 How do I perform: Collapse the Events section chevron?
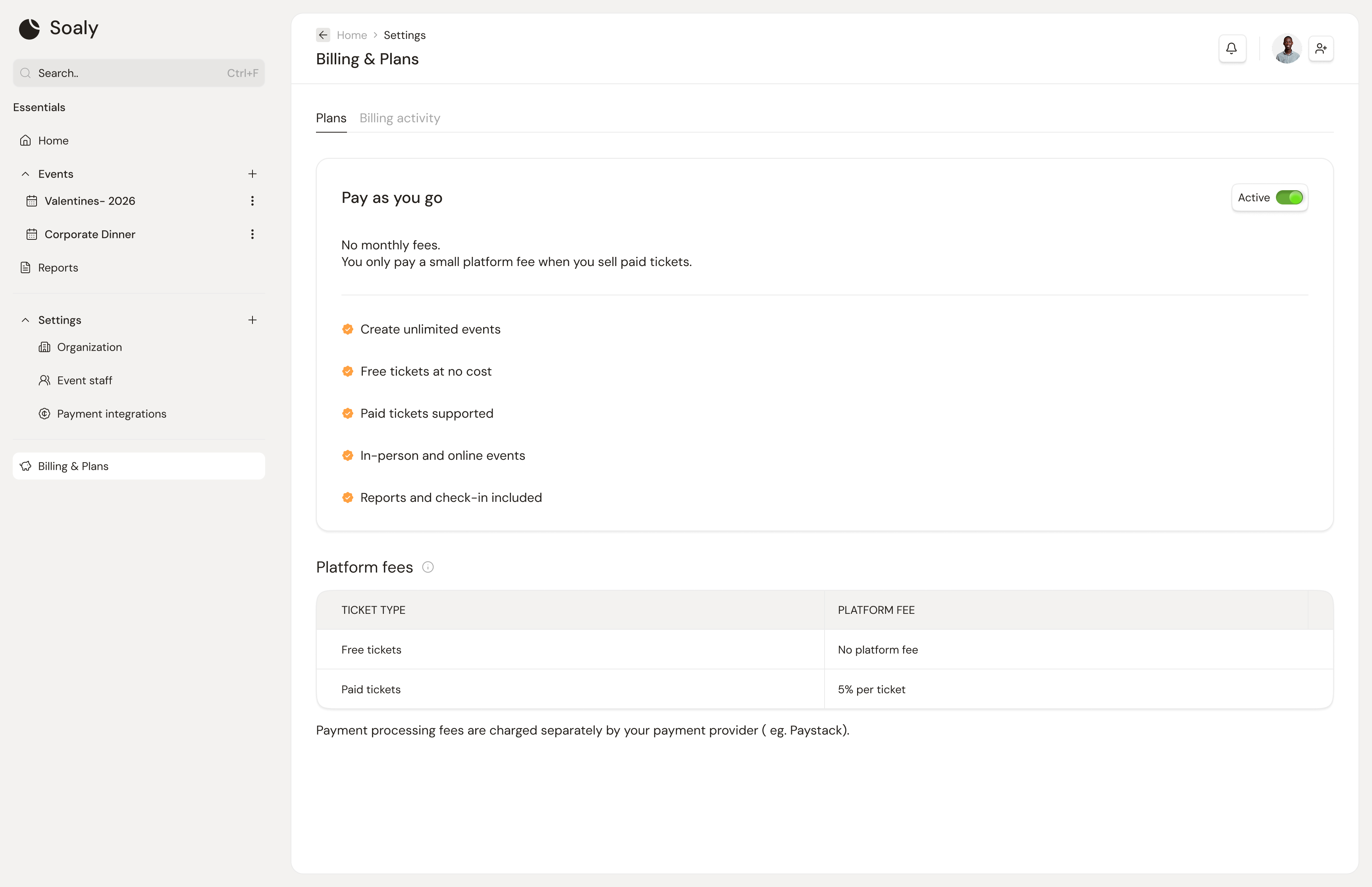(x=25, y=174)
